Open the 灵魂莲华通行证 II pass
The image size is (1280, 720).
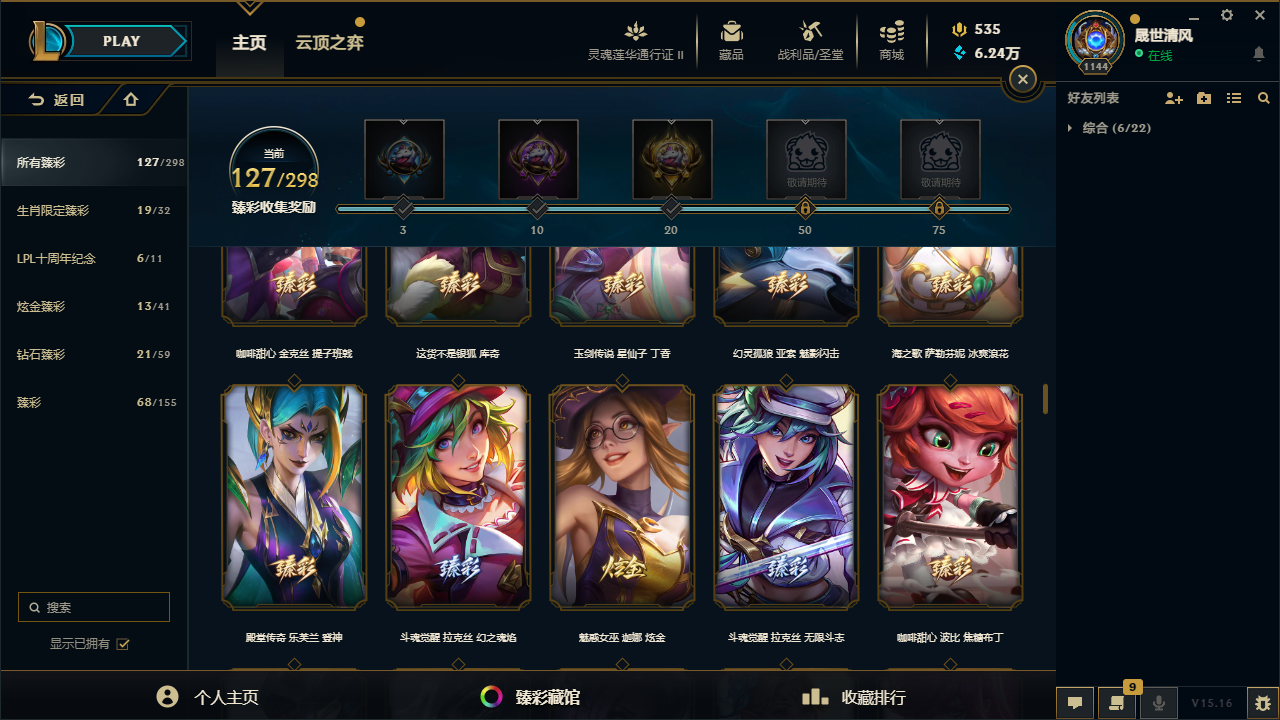point(636,40)
